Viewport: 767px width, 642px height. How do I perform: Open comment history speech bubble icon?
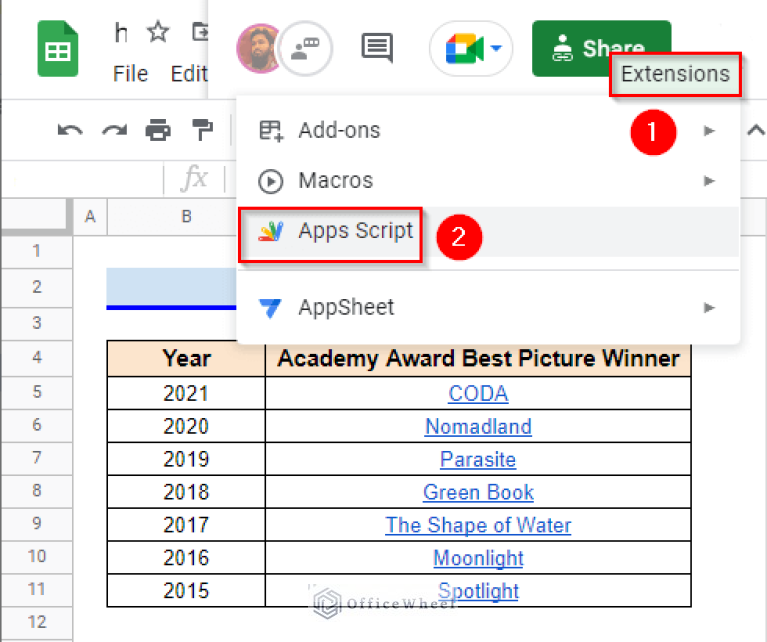tap(376, 48)
